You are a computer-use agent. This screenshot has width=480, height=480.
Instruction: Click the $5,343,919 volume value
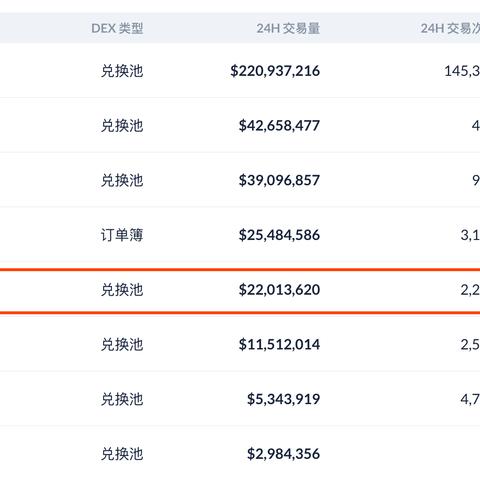(283, 399)
